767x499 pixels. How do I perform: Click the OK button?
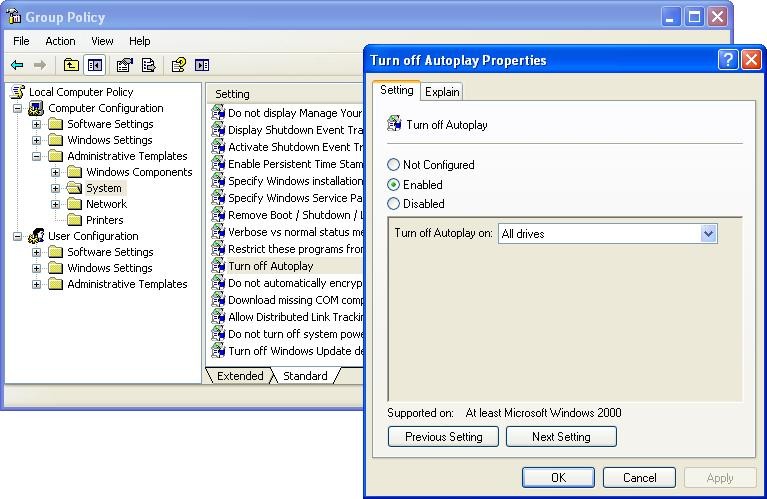tap(558, 478)
